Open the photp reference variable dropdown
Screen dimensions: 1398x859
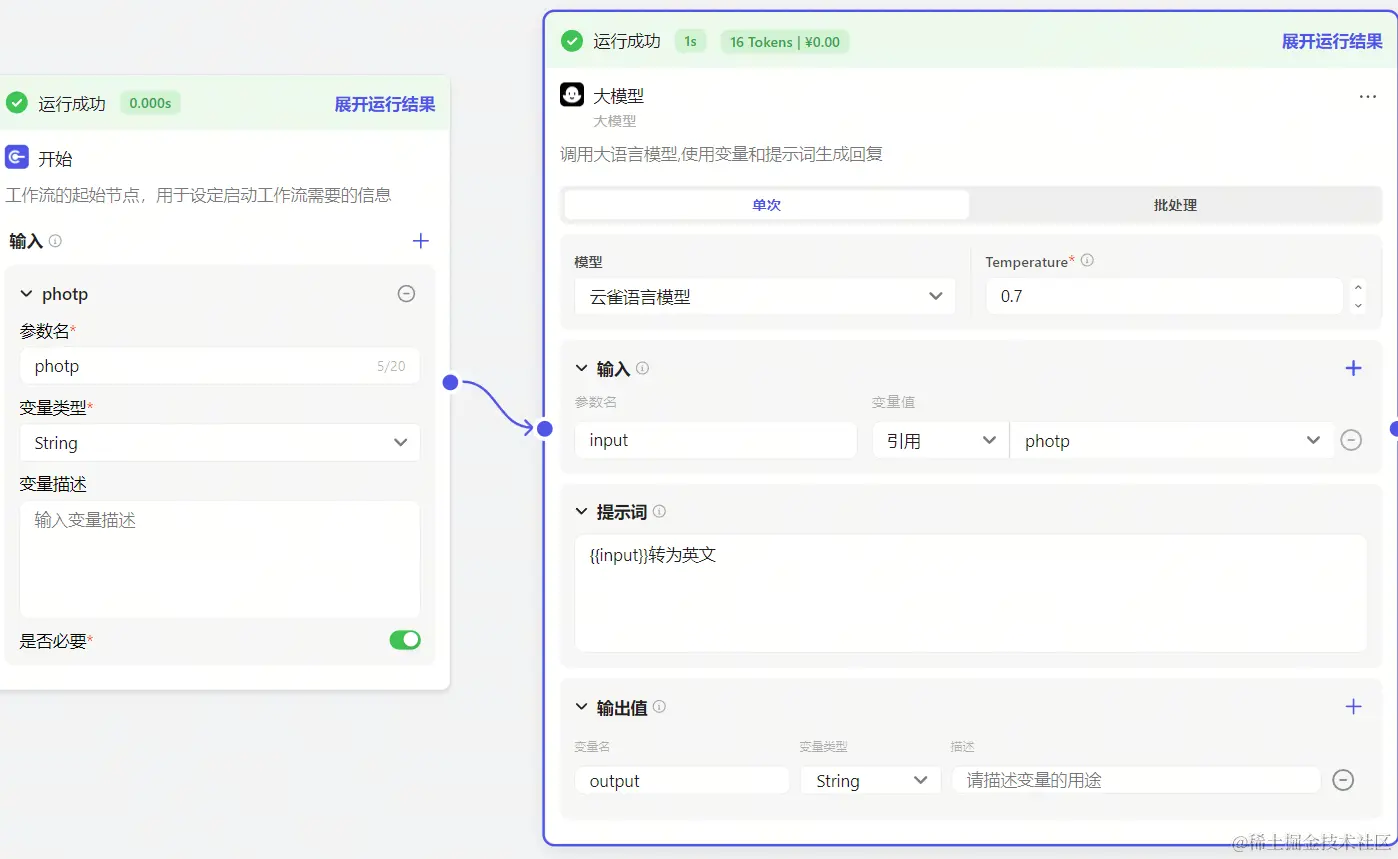(1172, 441)
